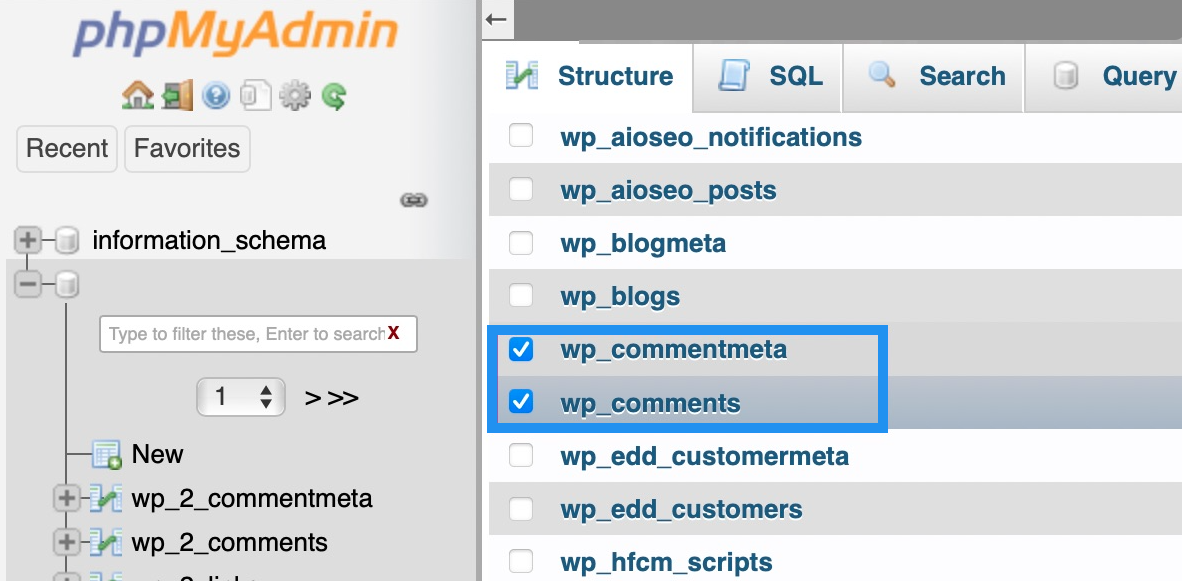Open the wp_edd_customermeta table link
Image resolution: width=1182 pixels, height=581 pixels.
(x=704, y=457)
